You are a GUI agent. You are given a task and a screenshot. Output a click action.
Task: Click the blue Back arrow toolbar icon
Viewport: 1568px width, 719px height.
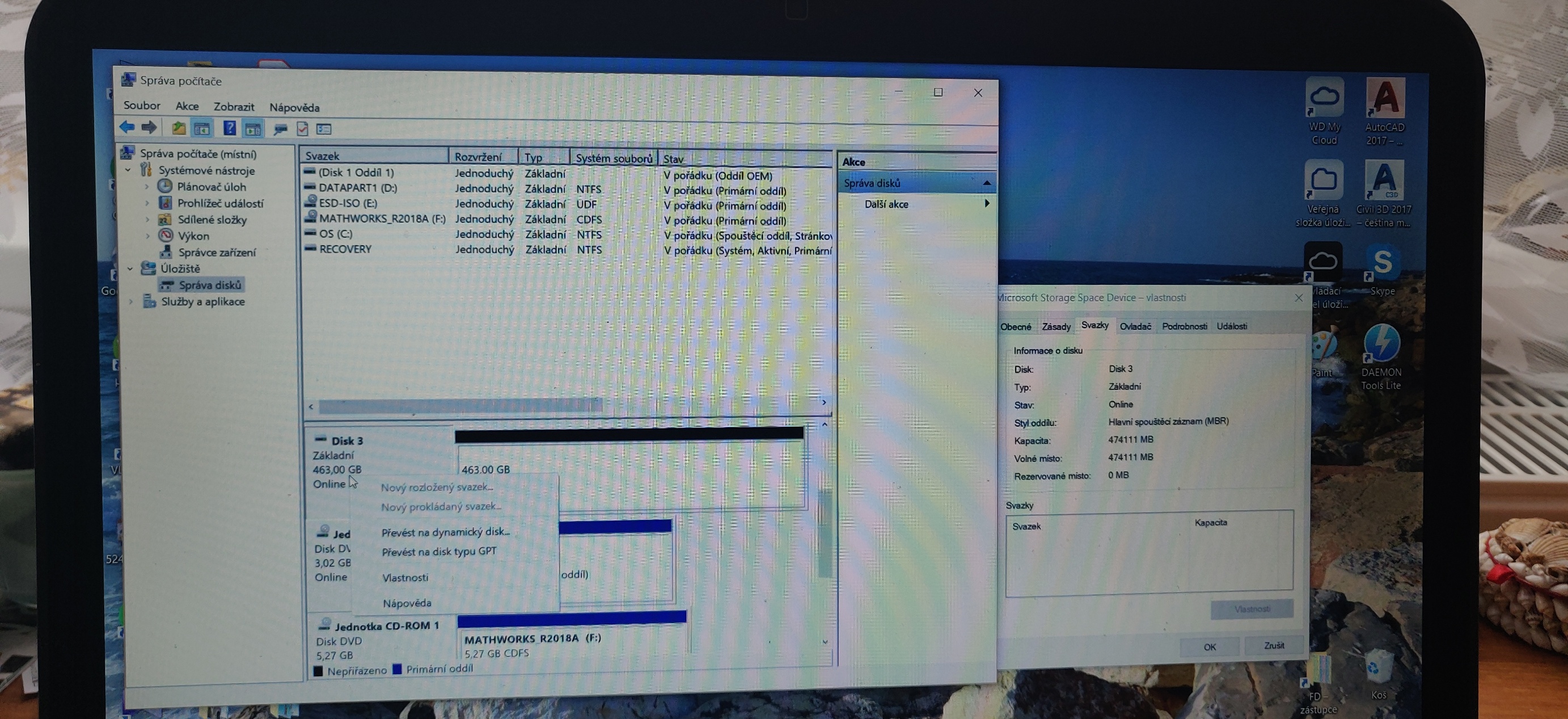(x=126, y=127)
